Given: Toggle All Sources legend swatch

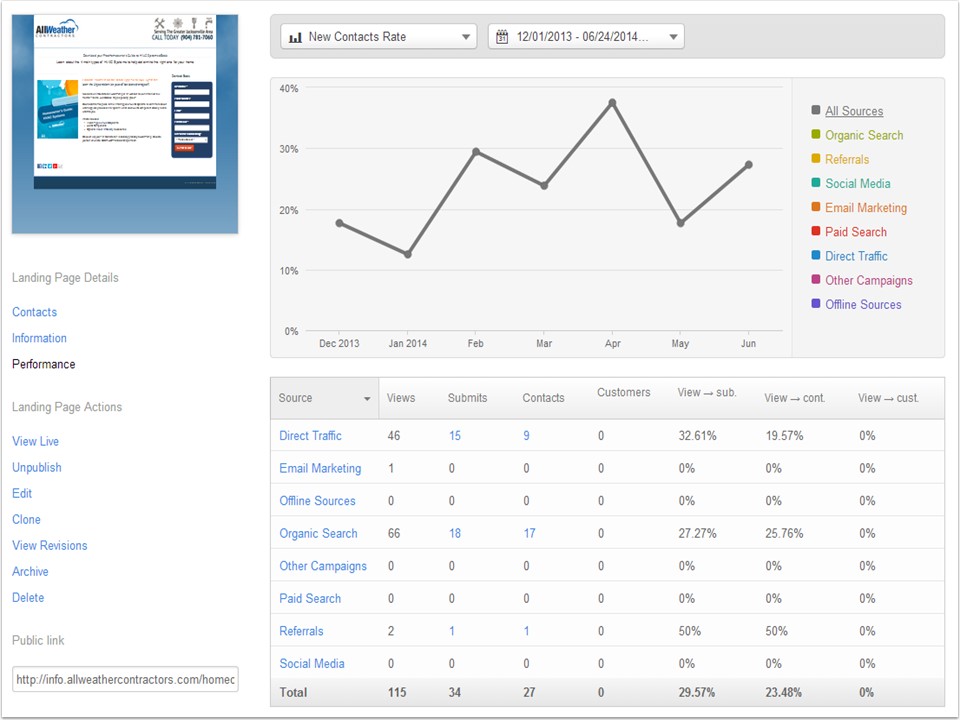Looking at the screenshot, I should pos(816,110).
